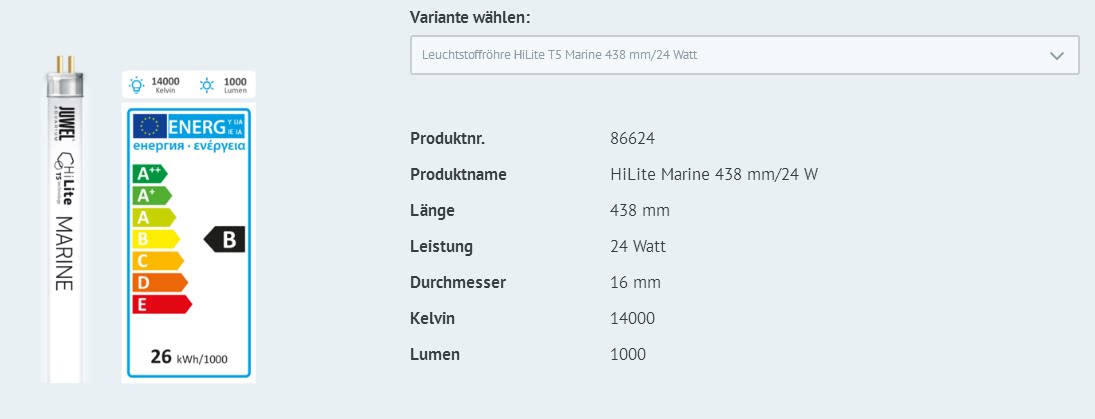Click the black B rating arrow

pyautogui.click(x=225, y=240)
